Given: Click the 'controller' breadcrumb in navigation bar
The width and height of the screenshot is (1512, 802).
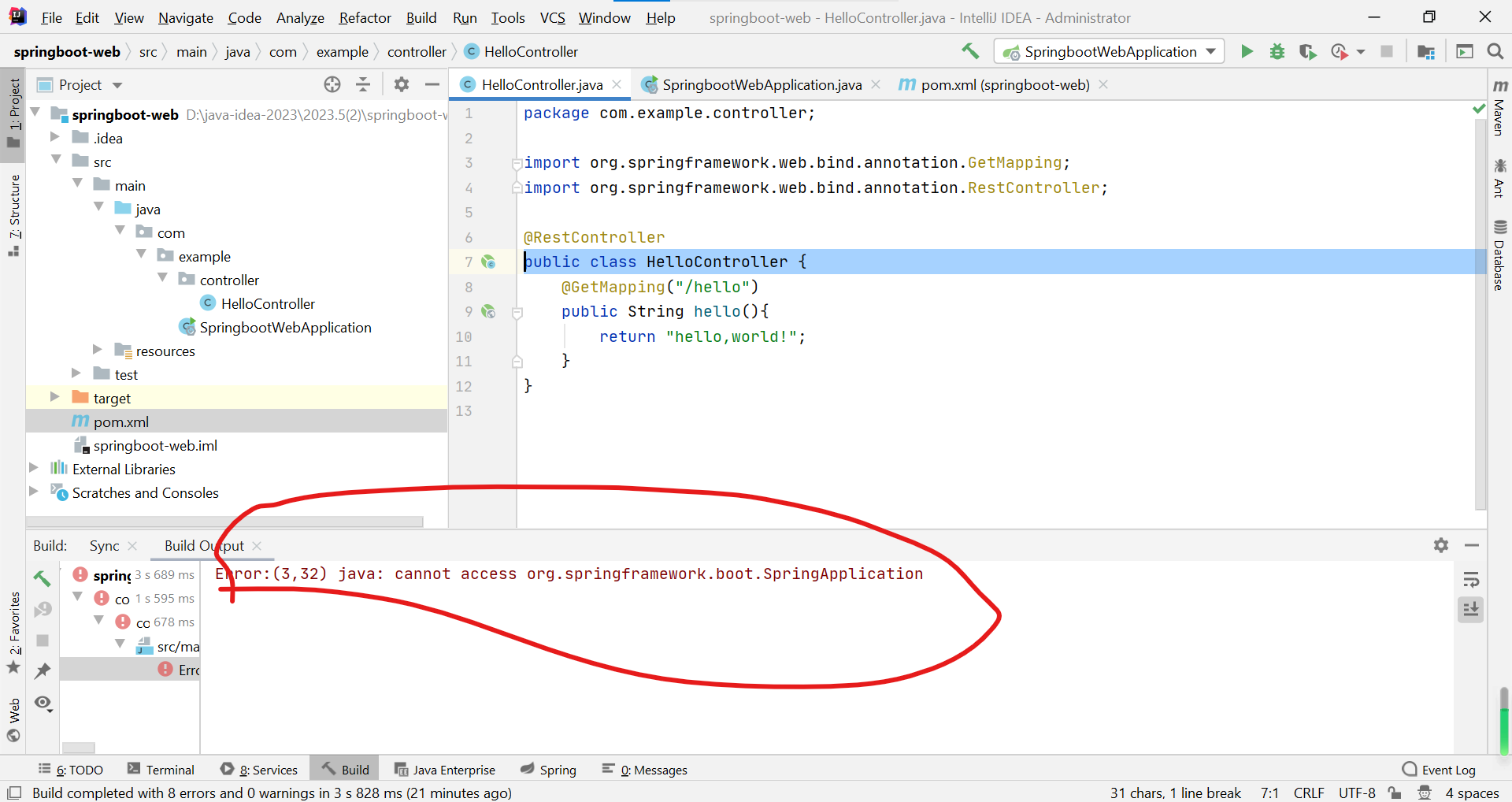Looking at the screenshot, I should (x=417, y=51).
